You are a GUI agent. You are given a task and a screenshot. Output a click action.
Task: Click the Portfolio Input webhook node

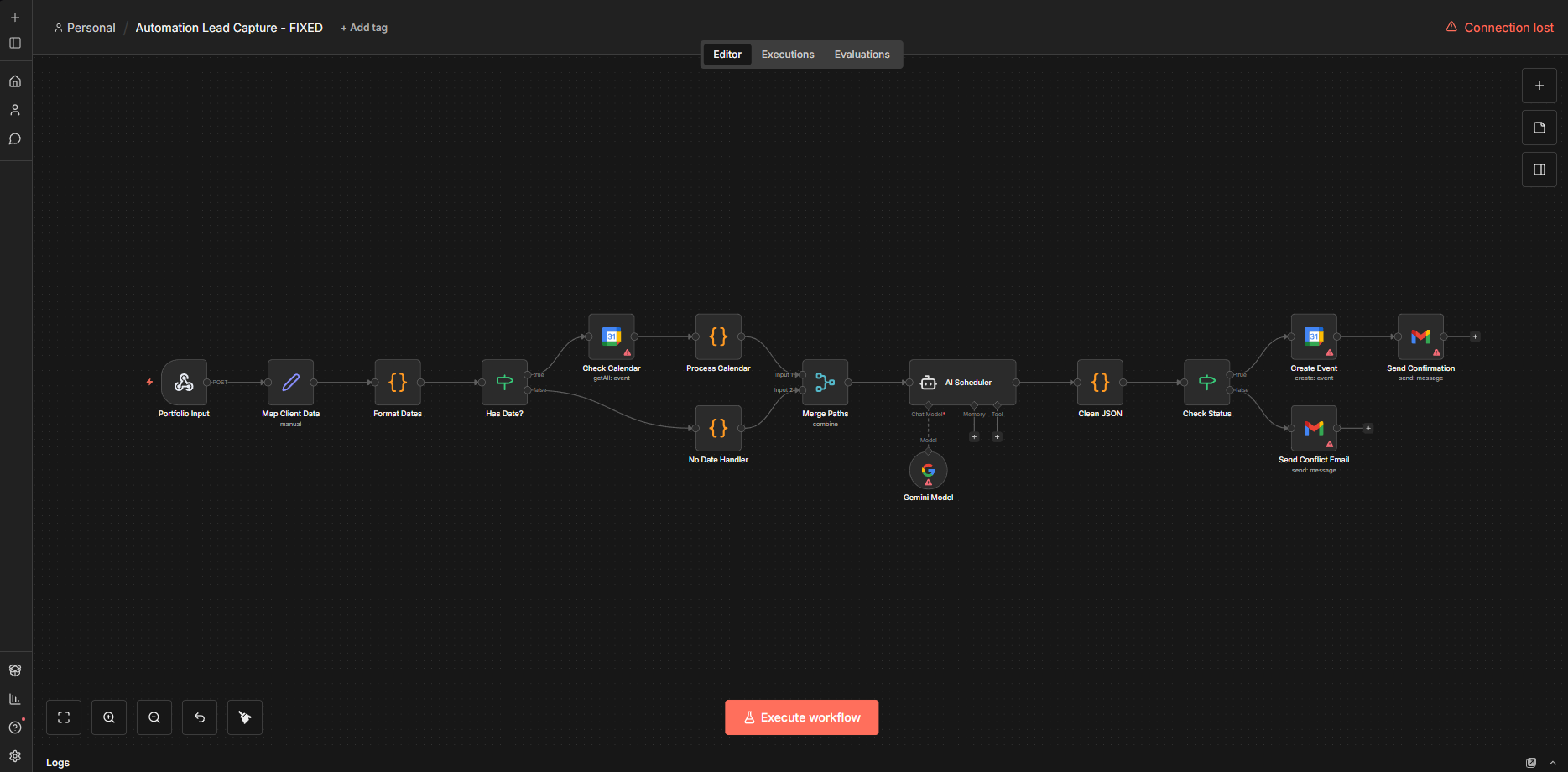click(x=184, y=383)
